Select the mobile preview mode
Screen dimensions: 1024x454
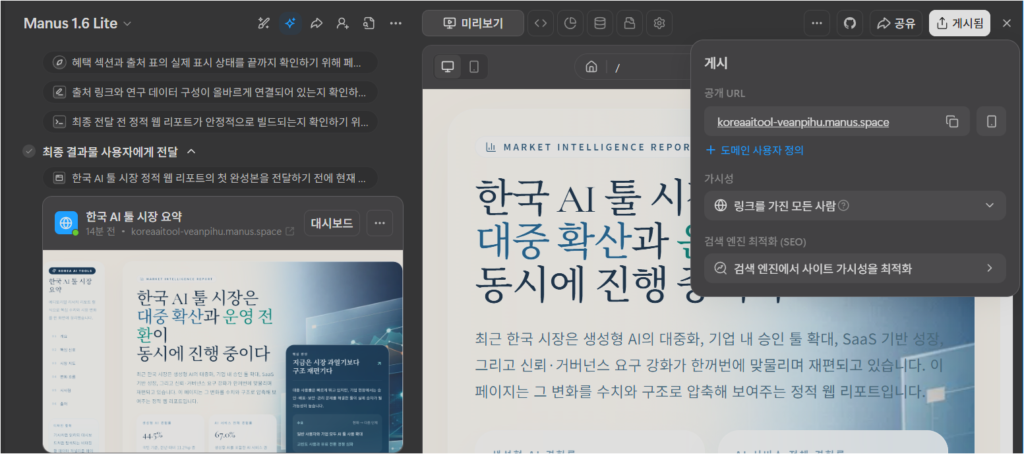pos(475,67)
